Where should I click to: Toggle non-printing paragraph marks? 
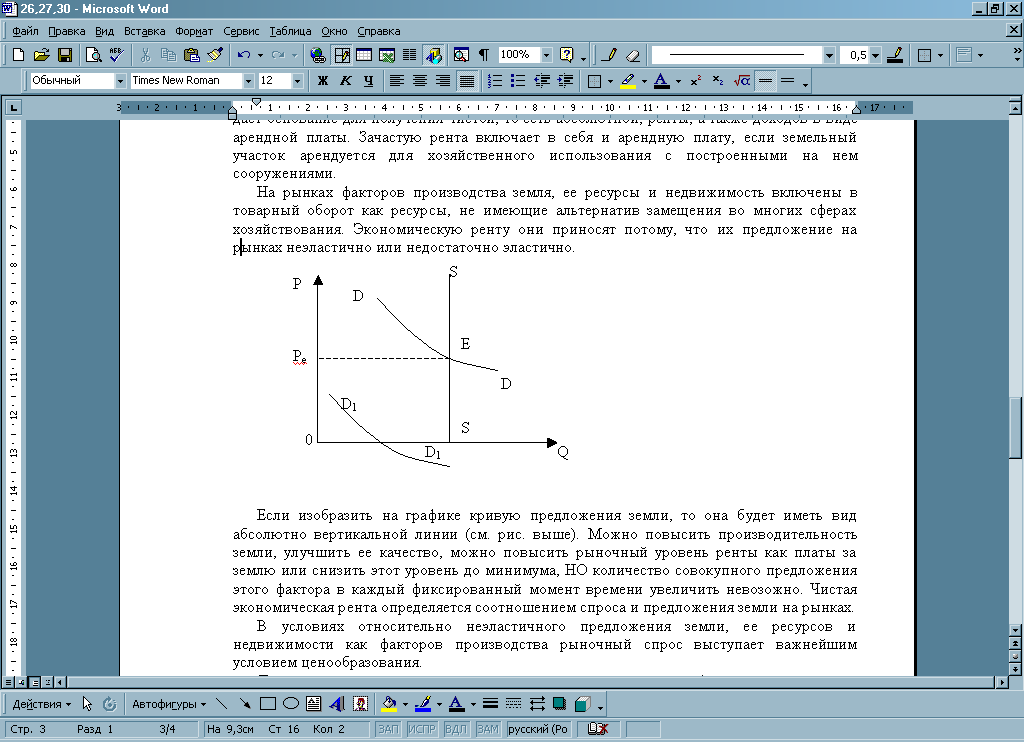point(484,55)
